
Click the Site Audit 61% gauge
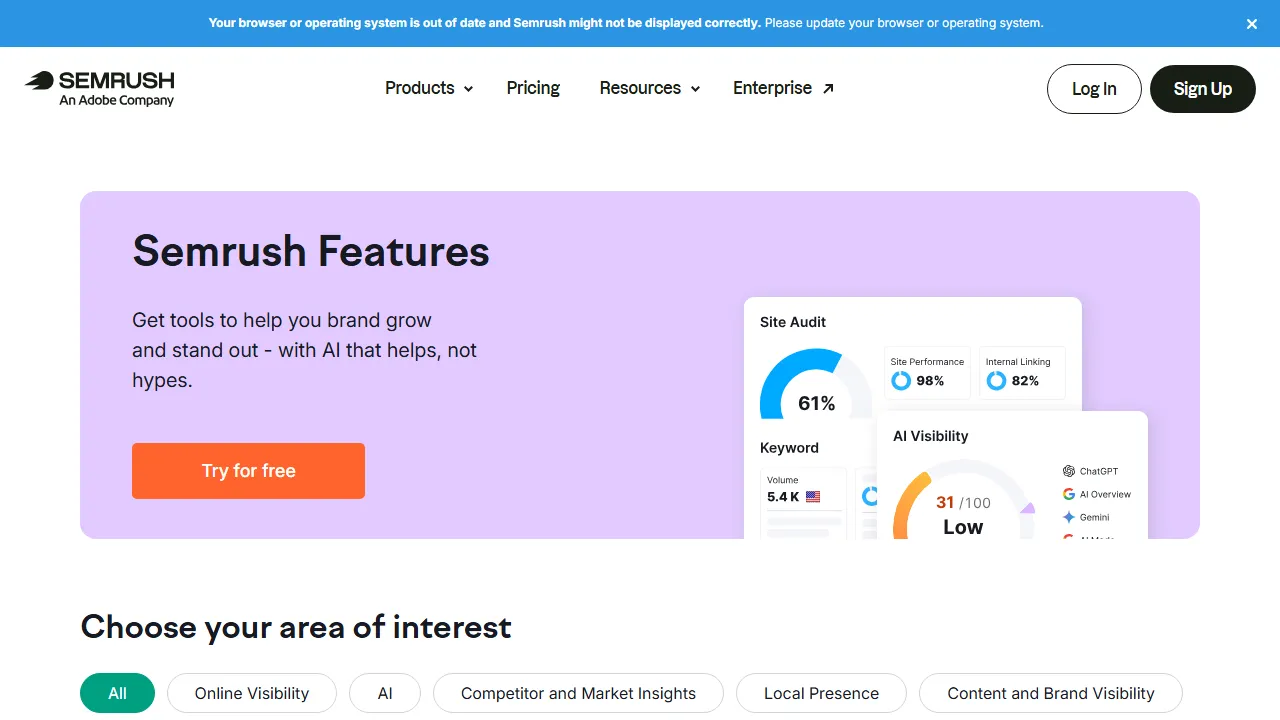[x=816, y=384]
